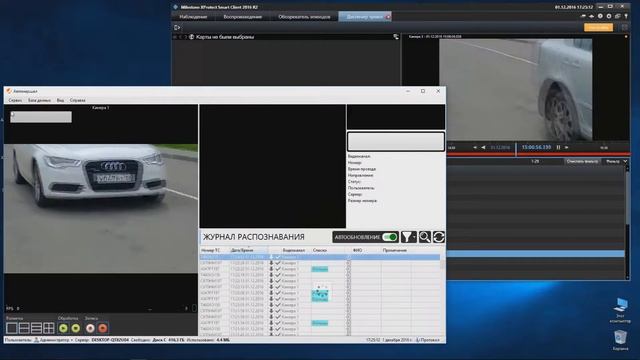Sort journal by Номер ТС column
640x360 pixels.
point(211,250)
